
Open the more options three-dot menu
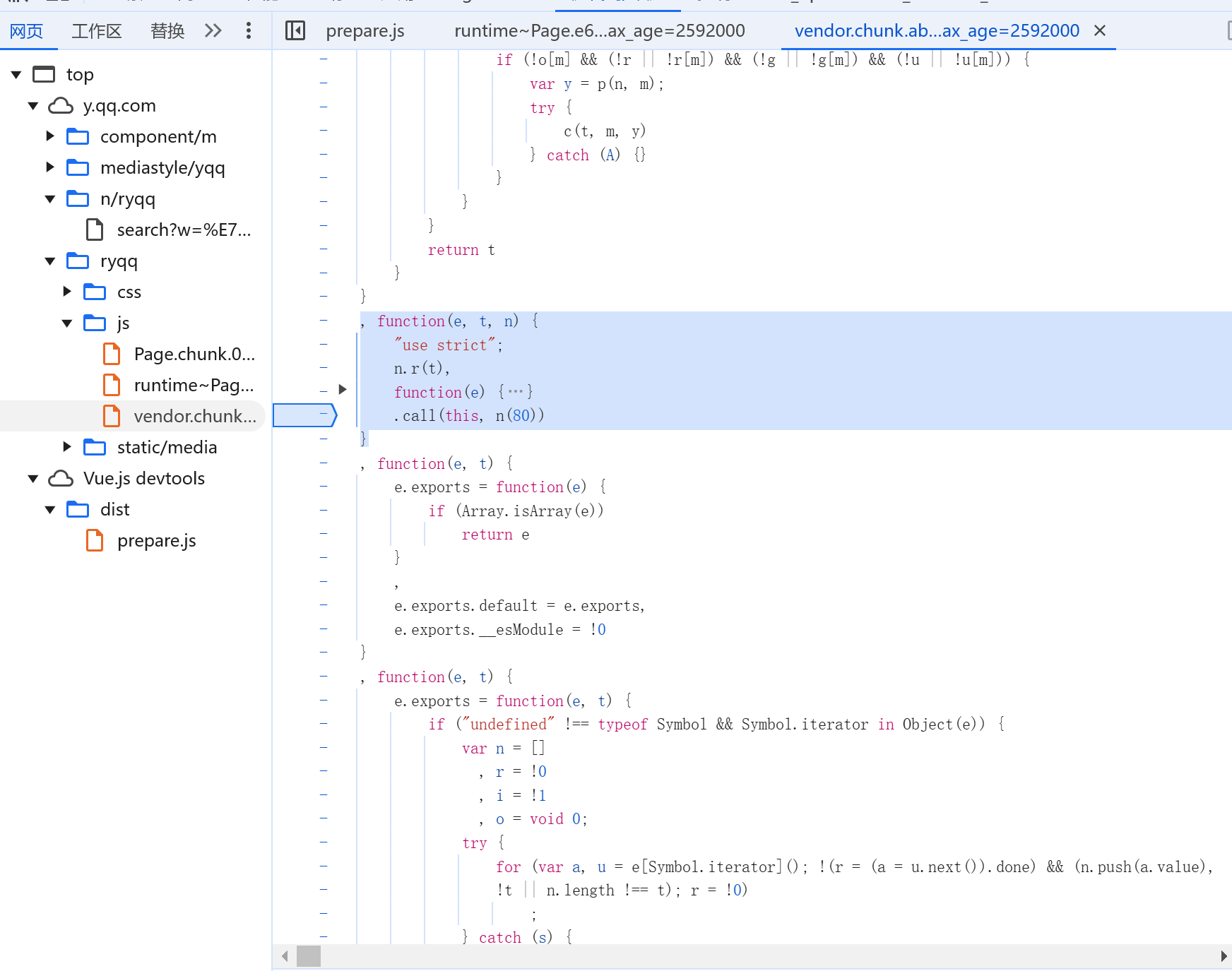(249, 30)
